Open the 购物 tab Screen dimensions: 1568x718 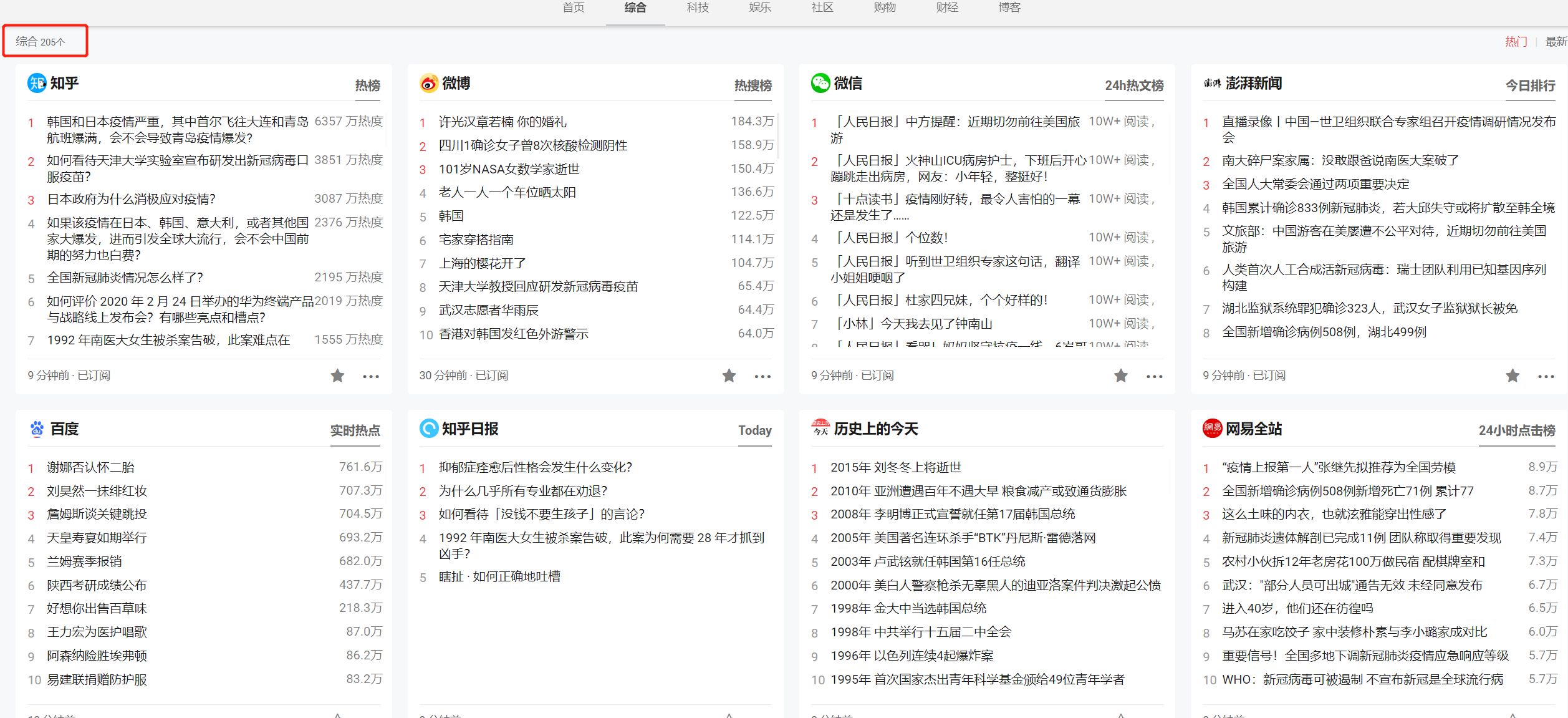pos(885,7)
